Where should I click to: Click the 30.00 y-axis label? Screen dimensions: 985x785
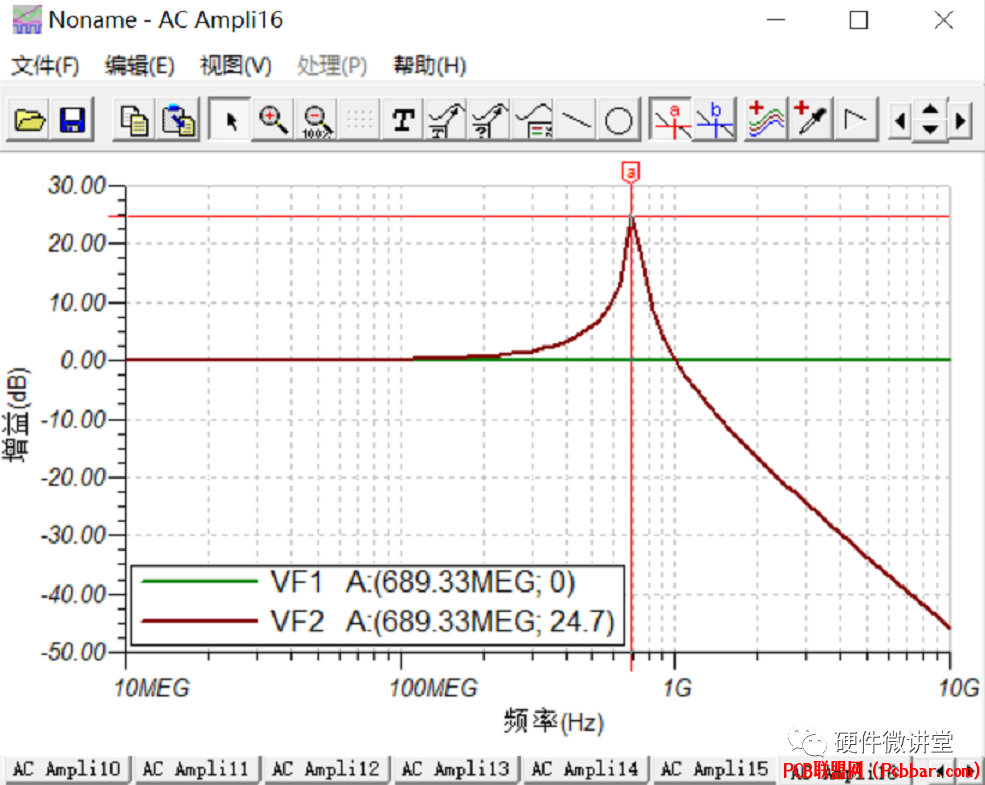coord(77,185)
